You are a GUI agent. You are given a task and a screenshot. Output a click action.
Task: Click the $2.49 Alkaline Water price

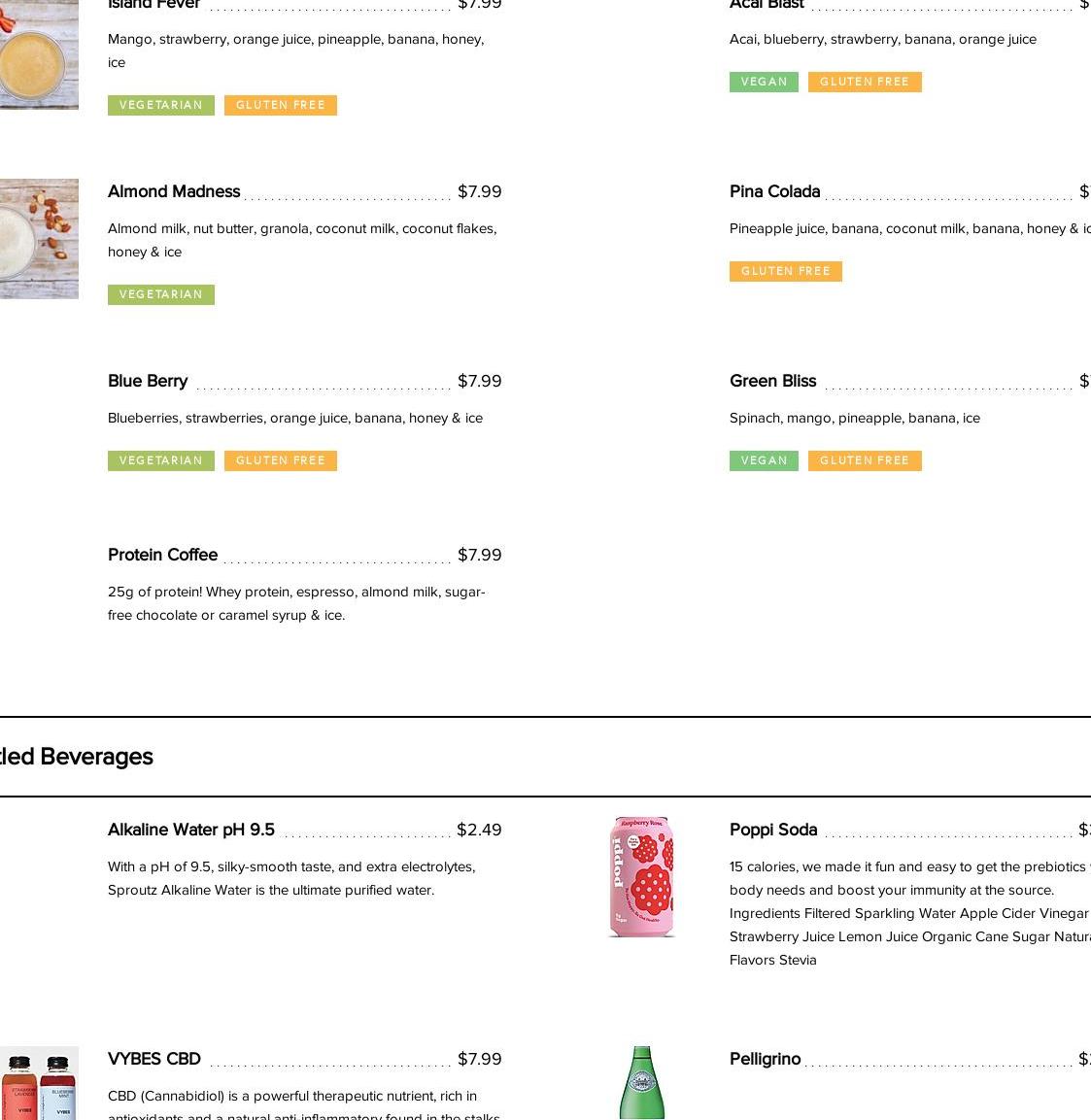[479, 830]
